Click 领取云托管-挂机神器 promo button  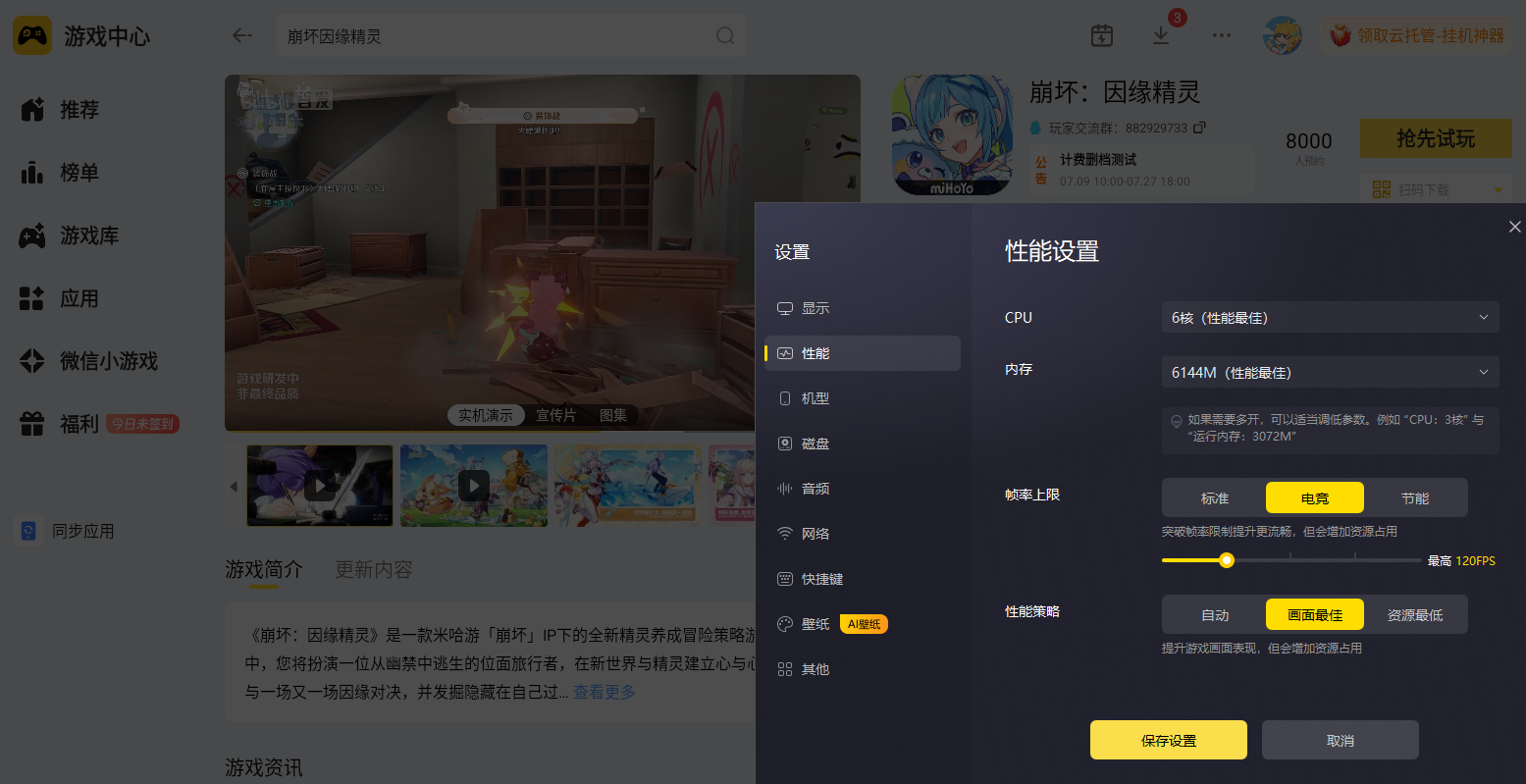pos(1416,36)
